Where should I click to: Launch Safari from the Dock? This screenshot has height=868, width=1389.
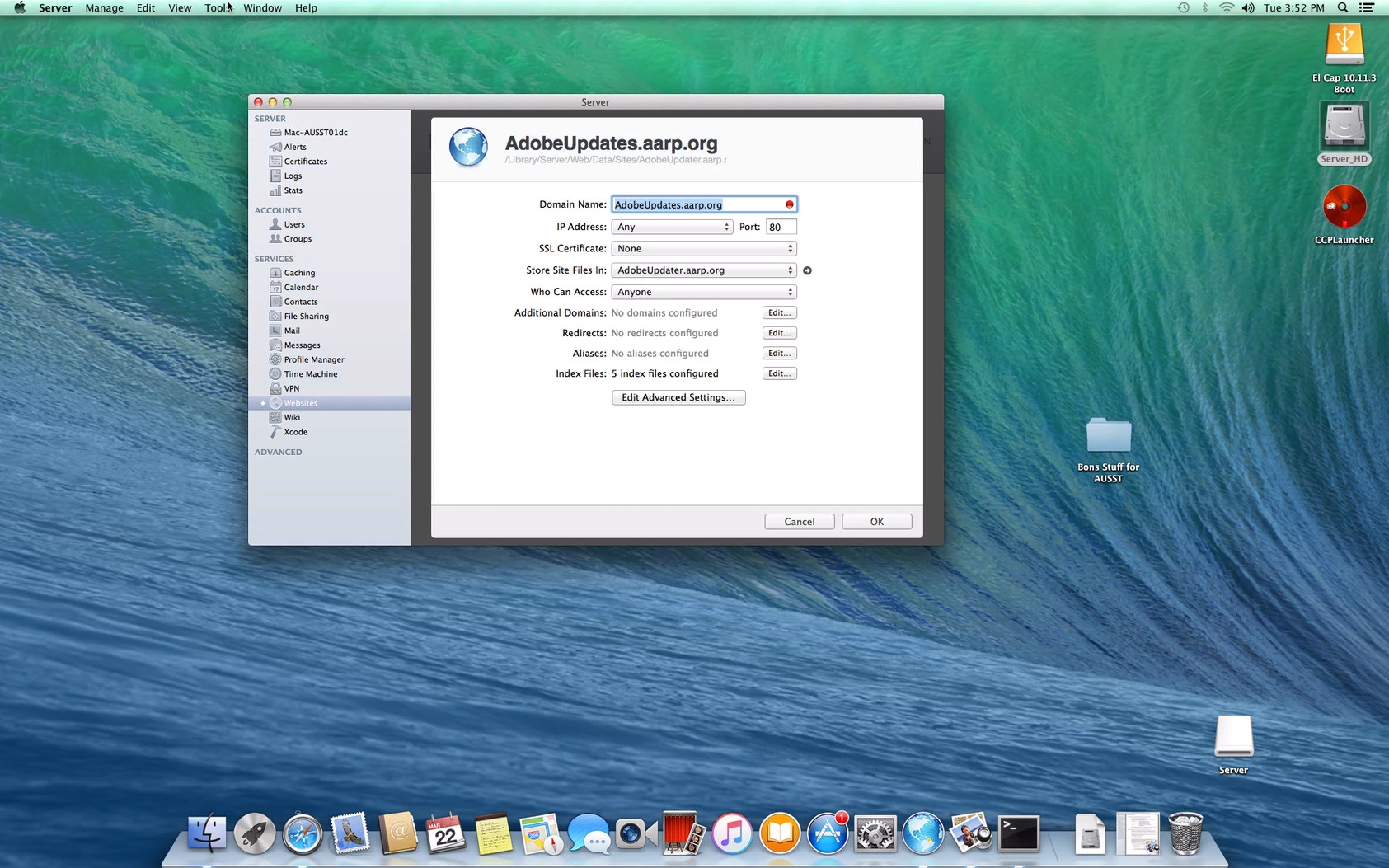coord(303,834)
